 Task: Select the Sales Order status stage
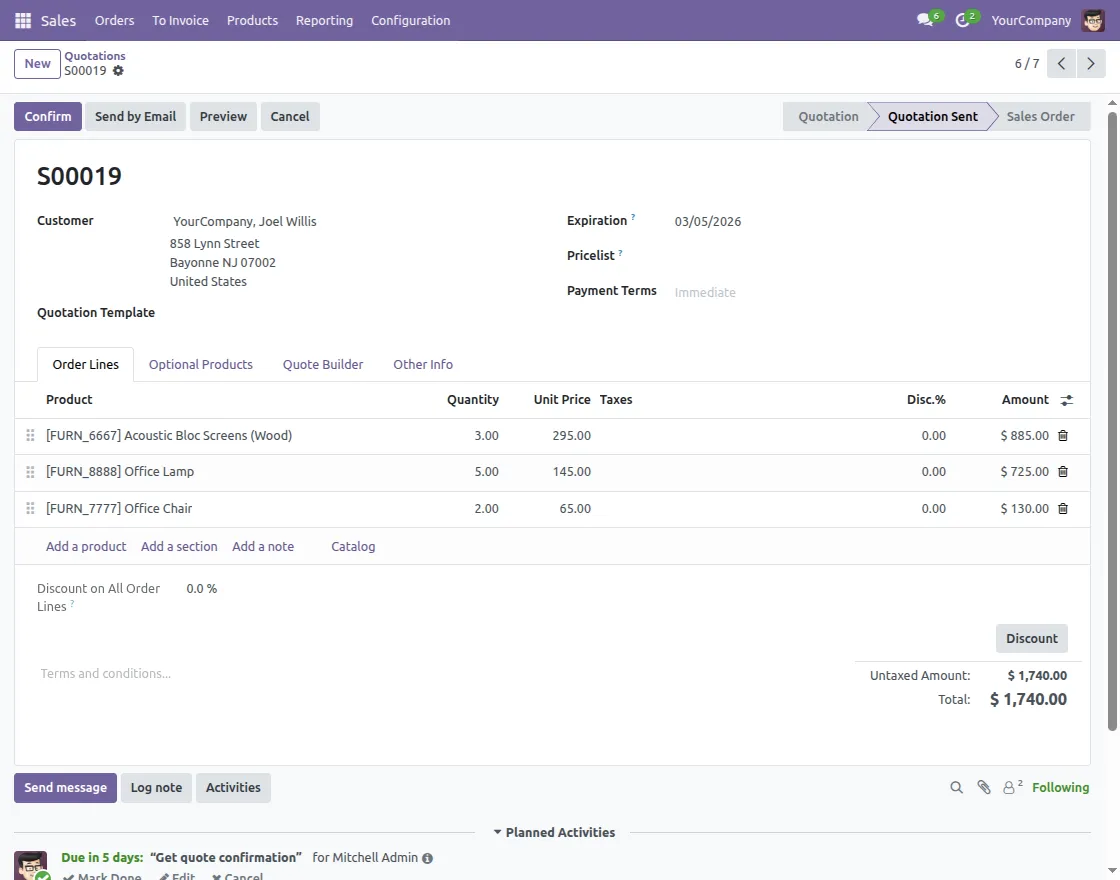click(1040, 117)
